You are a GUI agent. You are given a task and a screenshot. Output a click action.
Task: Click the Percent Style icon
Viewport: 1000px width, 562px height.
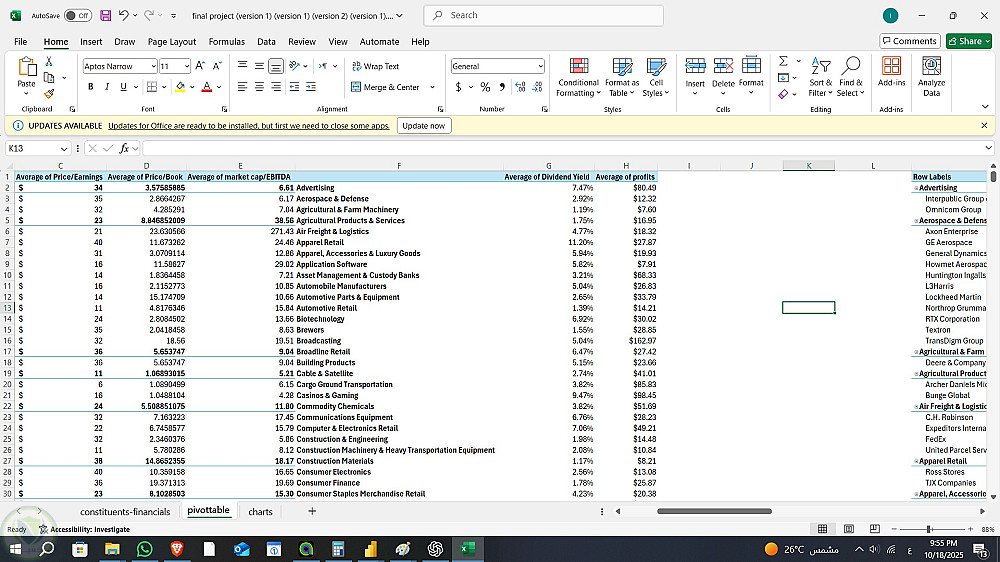[x=486, y=87]
